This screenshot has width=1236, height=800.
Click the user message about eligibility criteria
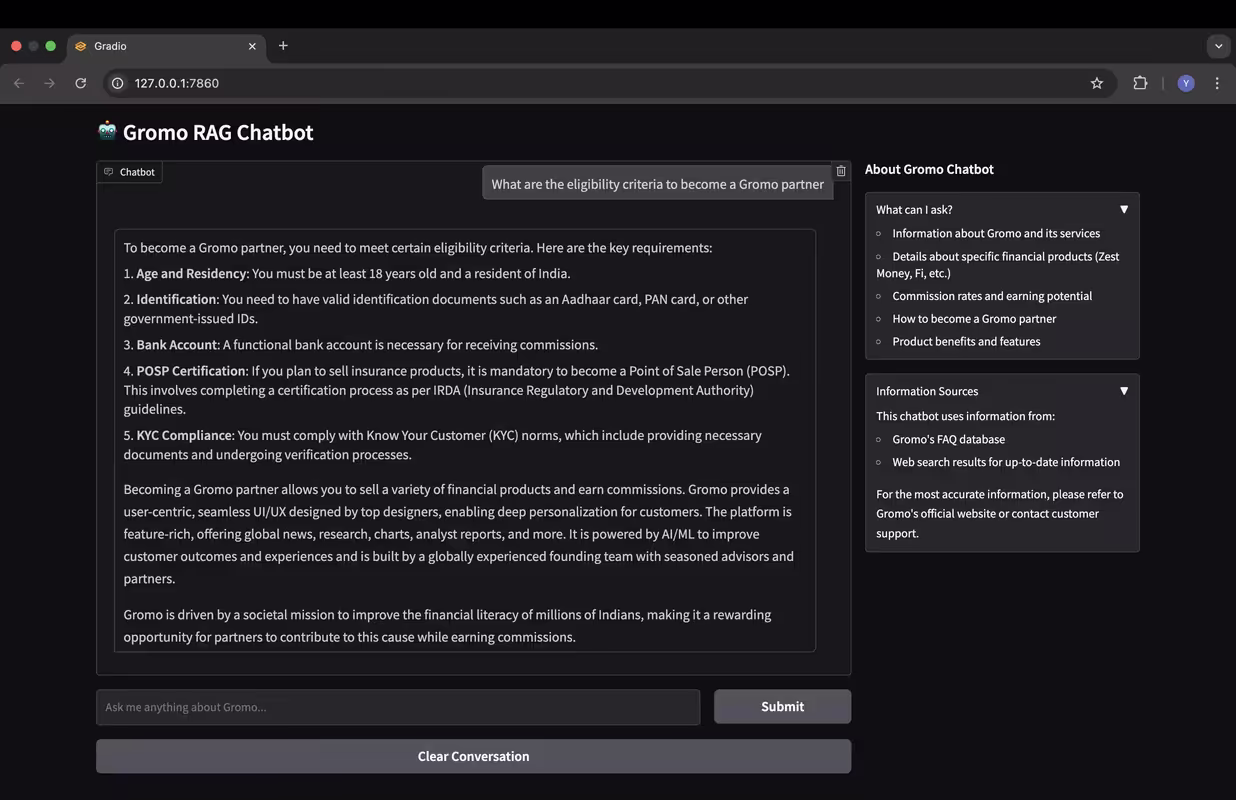click(658, 184)
